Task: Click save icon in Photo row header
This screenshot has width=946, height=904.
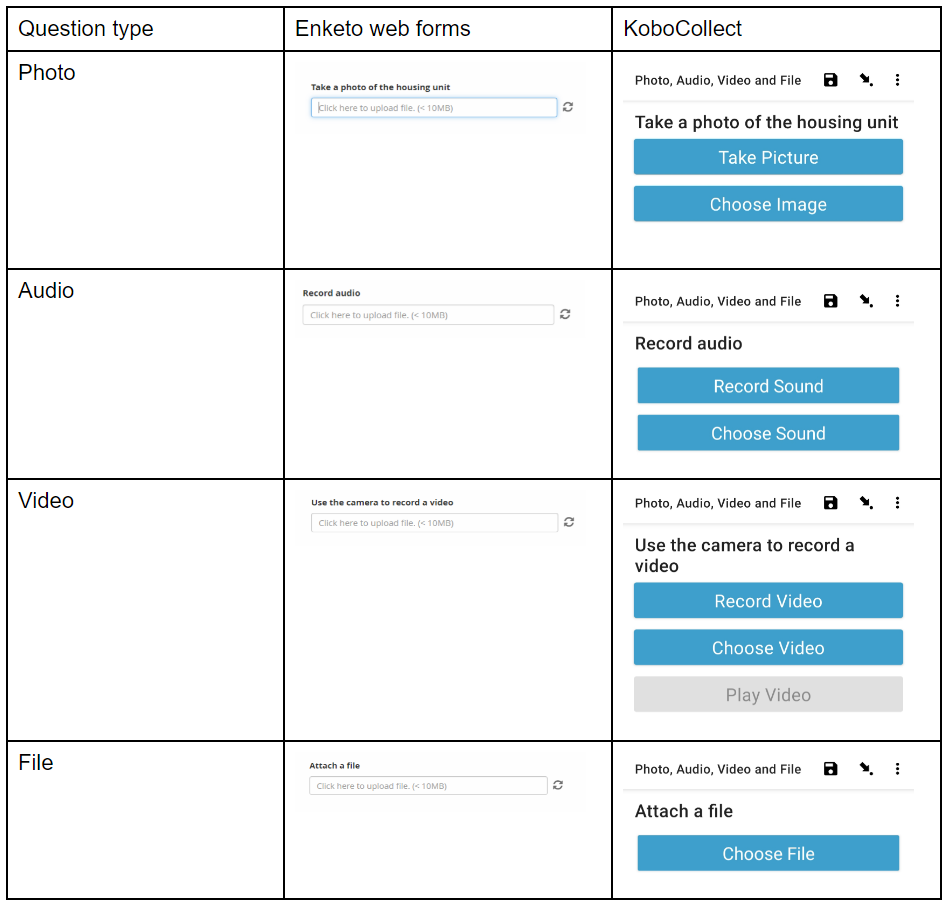Action: click(830, 80)
